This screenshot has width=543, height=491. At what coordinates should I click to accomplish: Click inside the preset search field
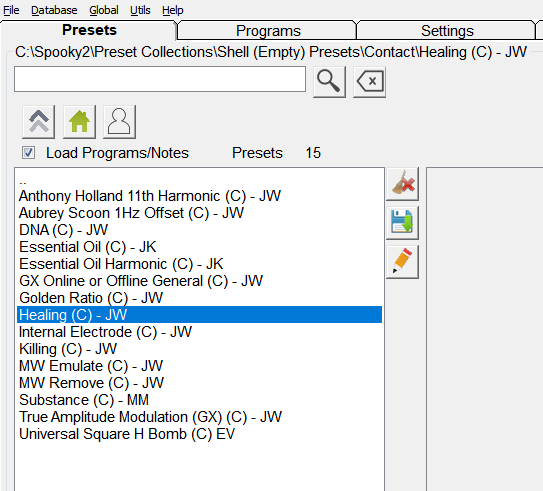[x=160, y=79]
